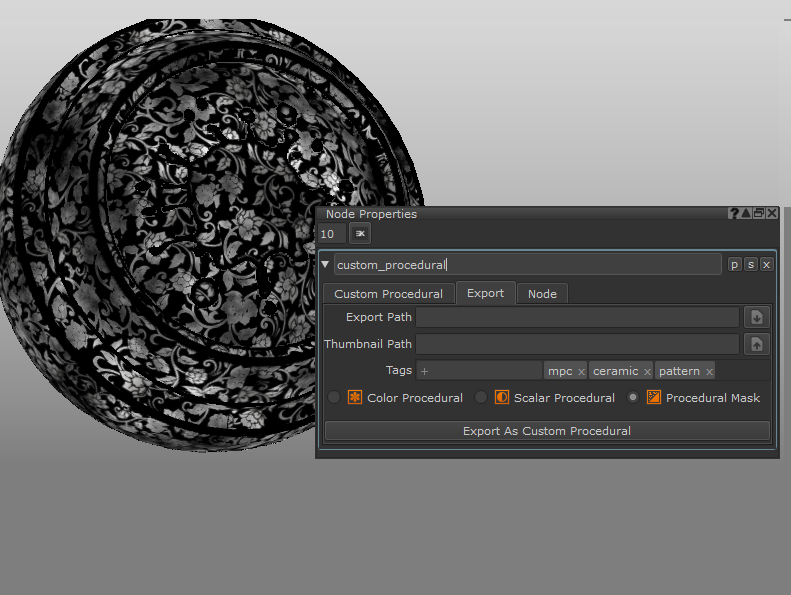
Task: Click the 's' solo button on custom_procedural
Action: 751,264
